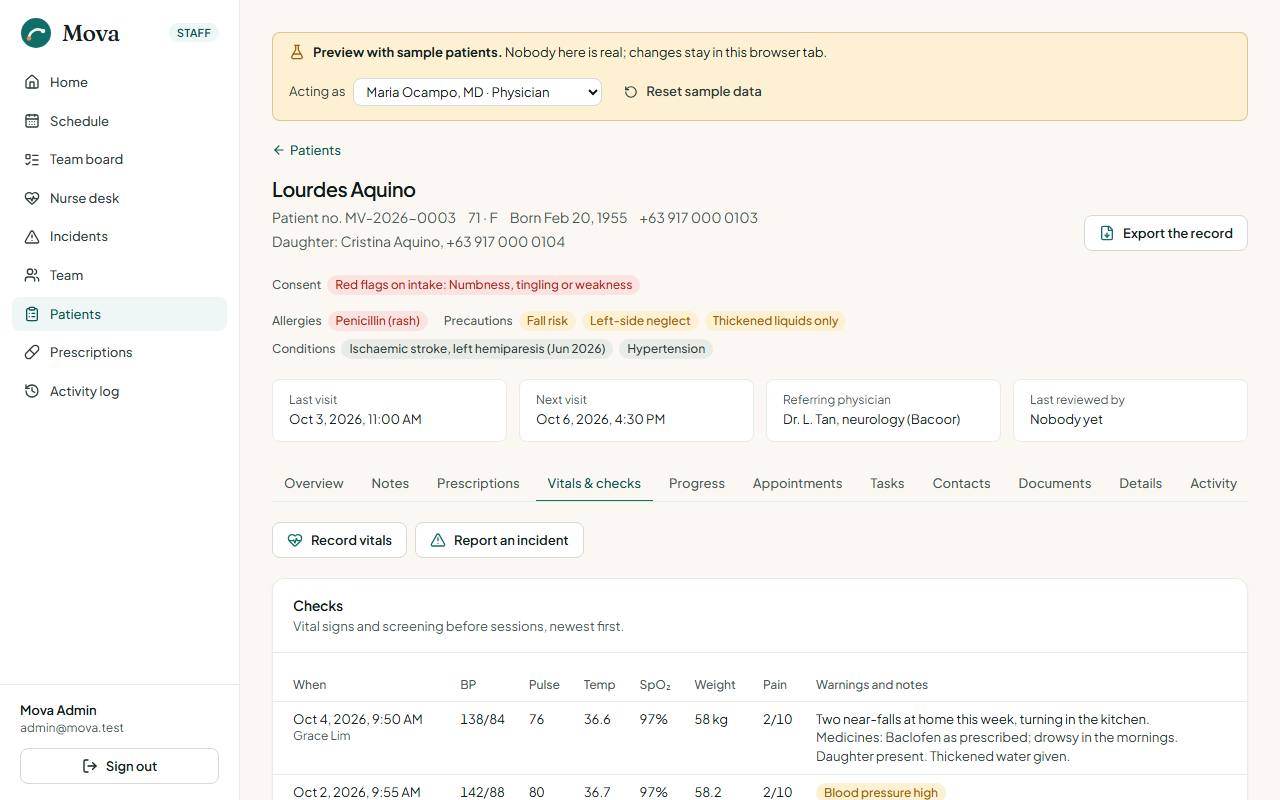1280x800 pixels.
Task: Click the Mova logo icon
Action: pyautogui.click(x=36, y=33)
